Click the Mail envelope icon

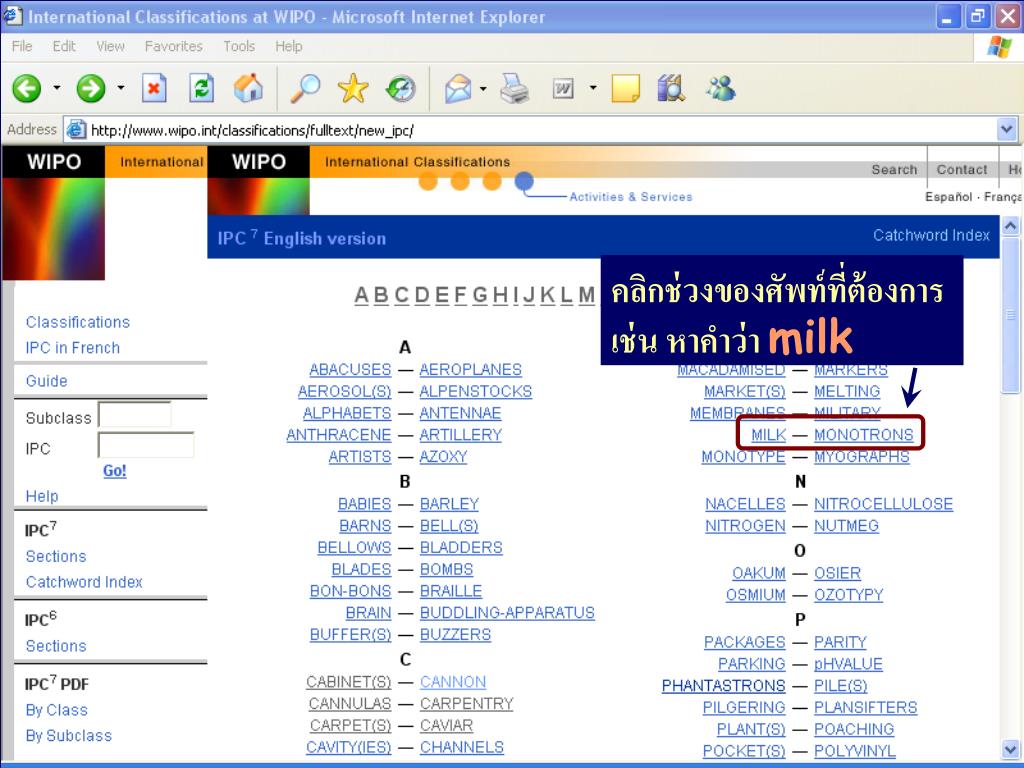coord(458,88)
